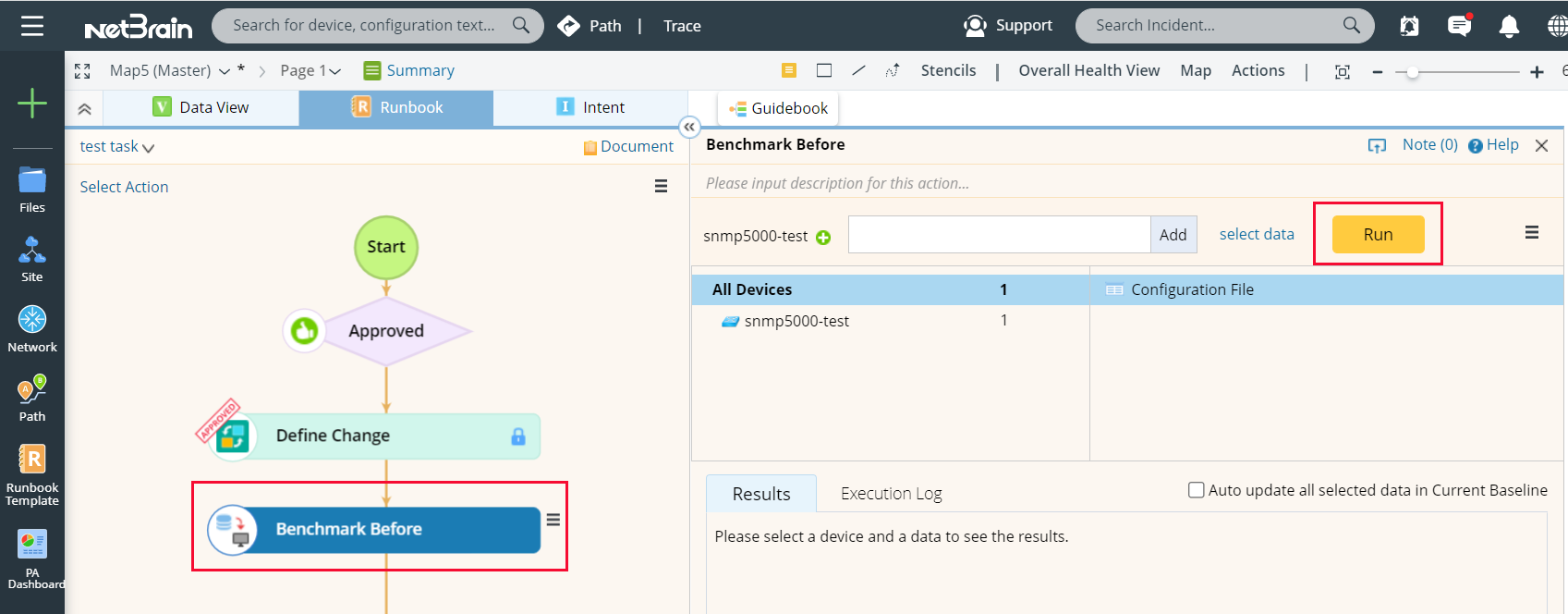Select snmp5000-test device row
This screenshot has width=1568, height=614.
[891, 321]
